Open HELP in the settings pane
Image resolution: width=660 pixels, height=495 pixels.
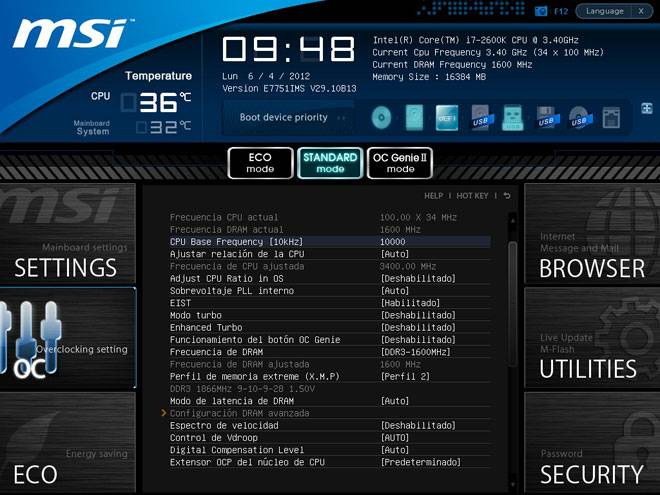coord(434,196)
